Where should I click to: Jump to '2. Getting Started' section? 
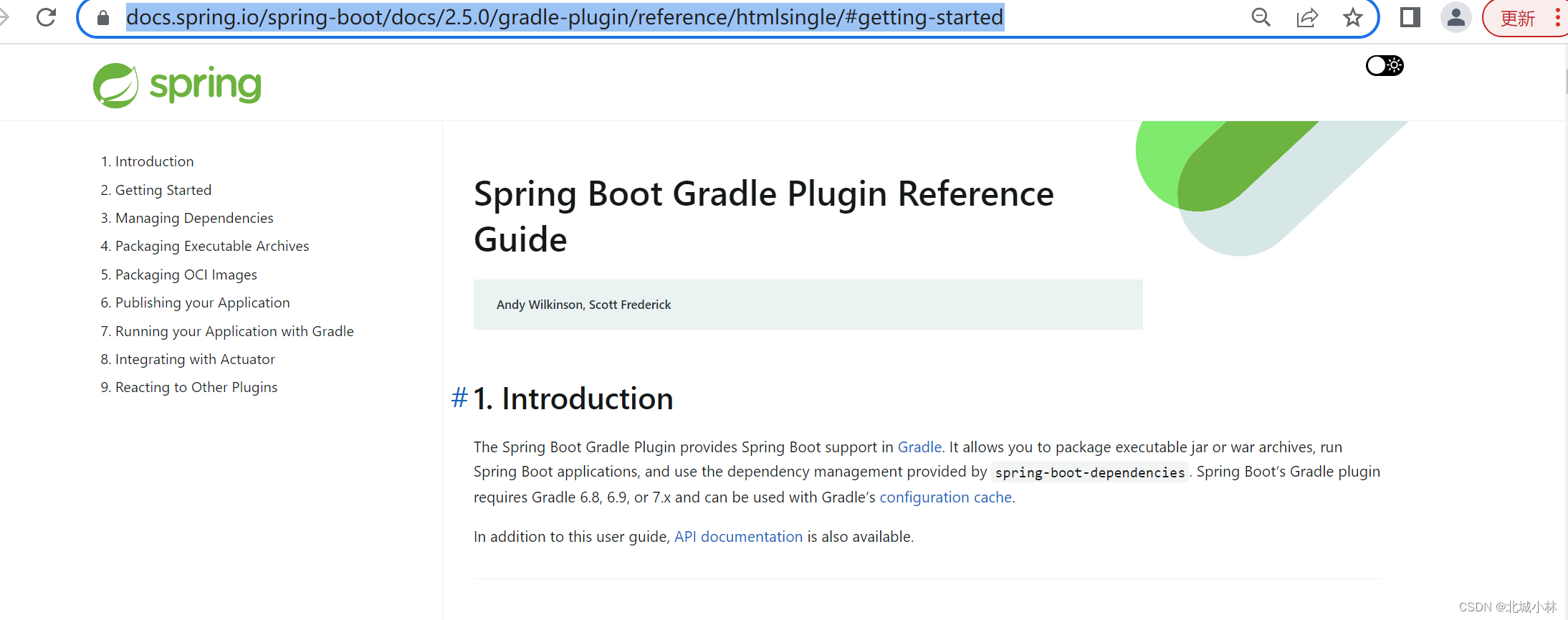click(x=156, y=190)
